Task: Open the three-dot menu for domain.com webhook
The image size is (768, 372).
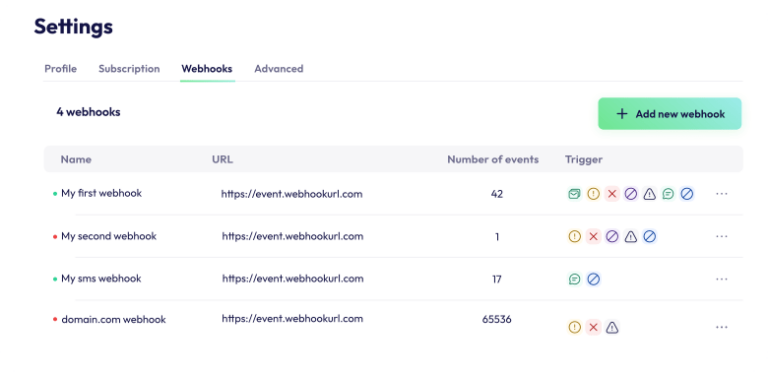Action: (x=721, y=326)
